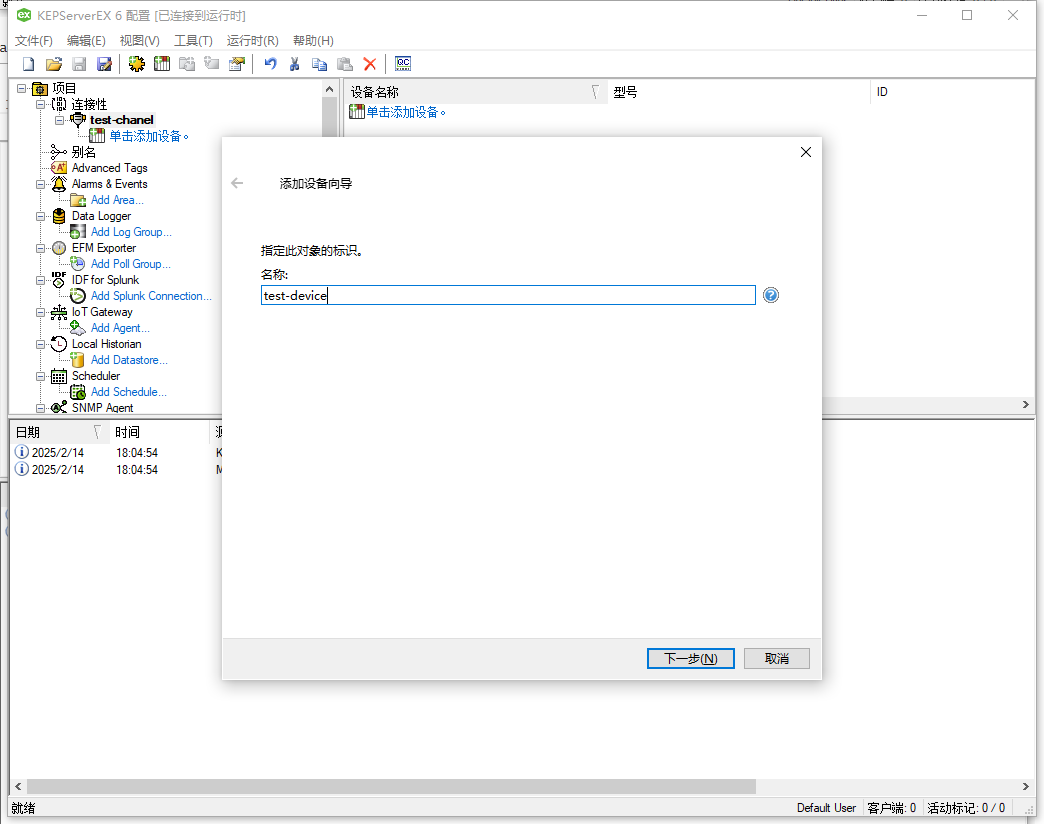Collapse the Data Logger node
The height and width of the screenshot is (824, 1044).
coord(41,216)
